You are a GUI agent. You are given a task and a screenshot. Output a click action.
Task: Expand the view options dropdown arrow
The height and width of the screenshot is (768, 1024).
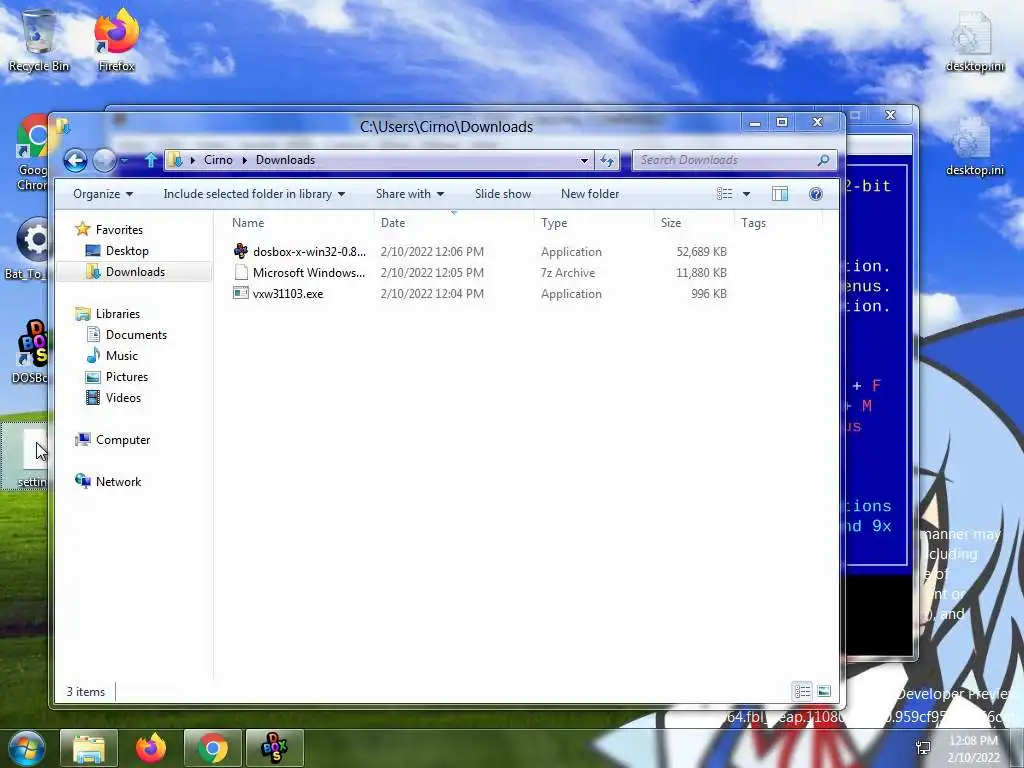[746, 194]
